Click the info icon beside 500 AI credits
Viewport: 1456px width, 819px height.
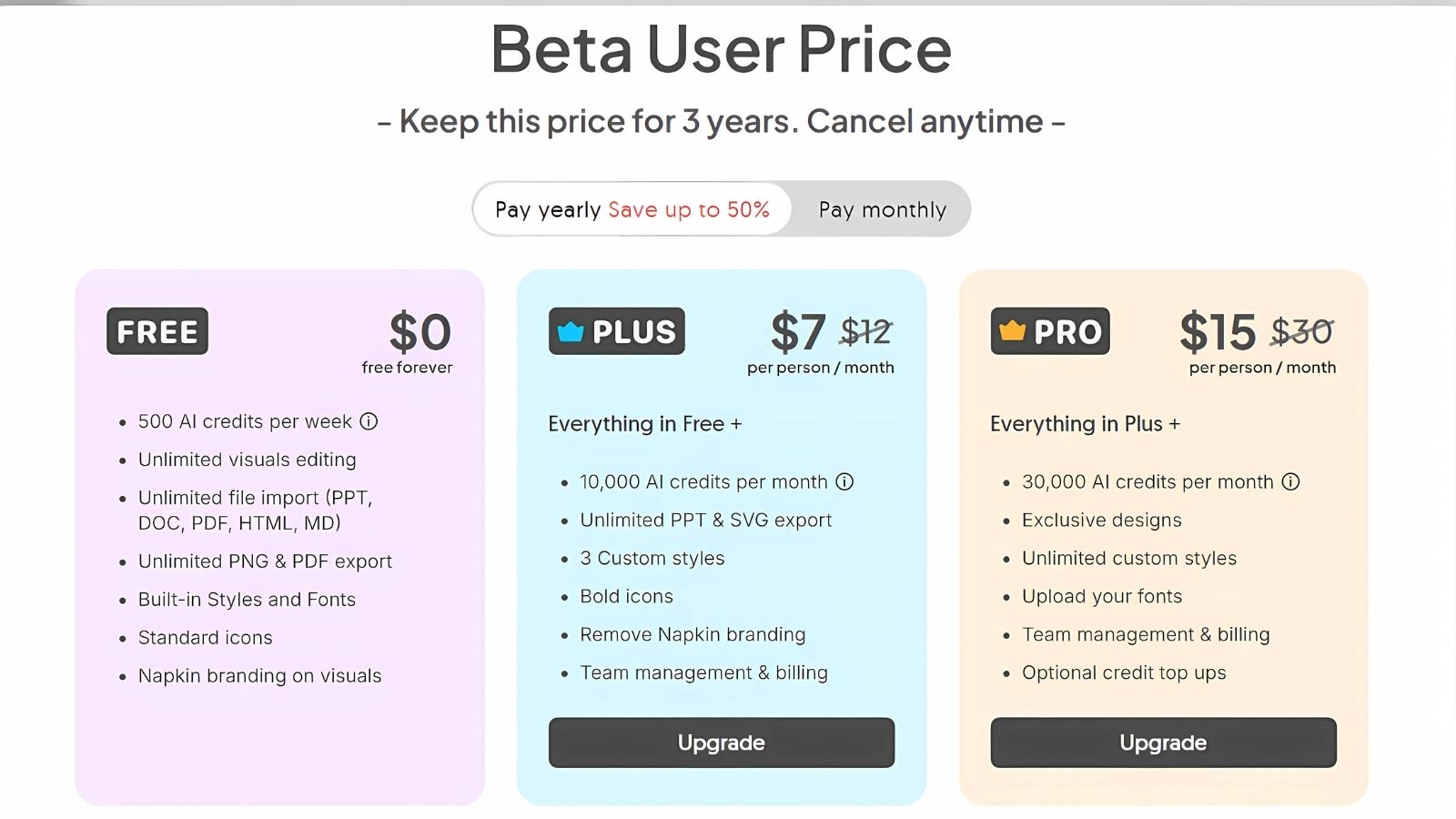[x=369, y=421]
